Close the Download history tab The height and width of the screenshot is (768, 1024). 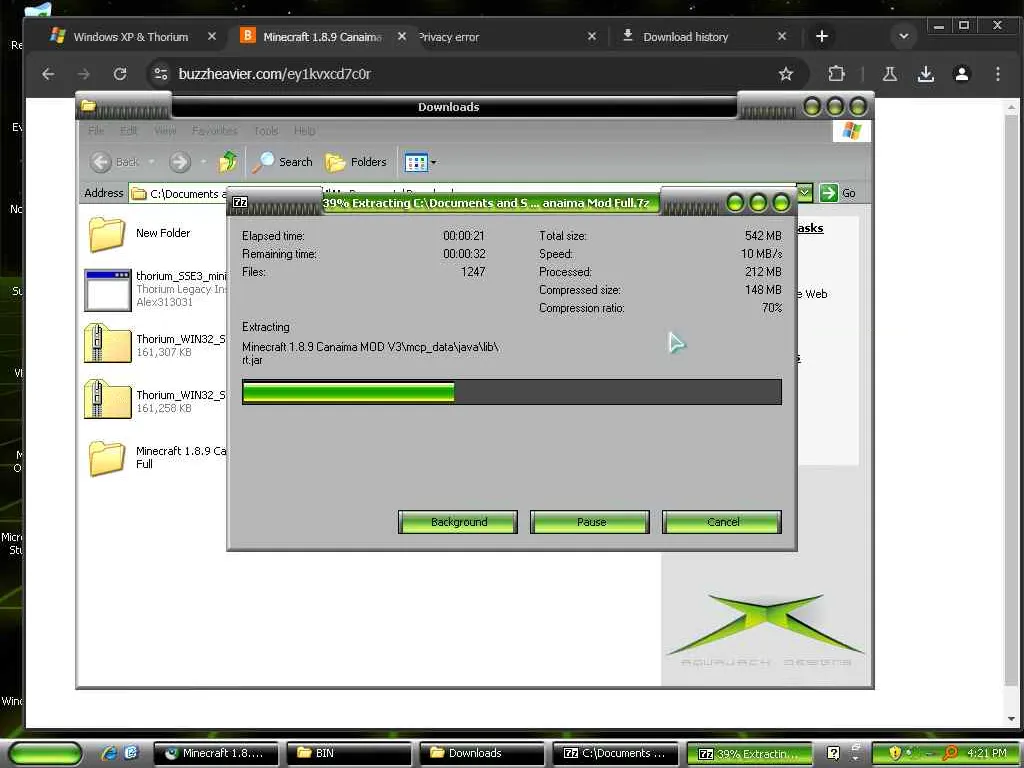coord(782,37)
